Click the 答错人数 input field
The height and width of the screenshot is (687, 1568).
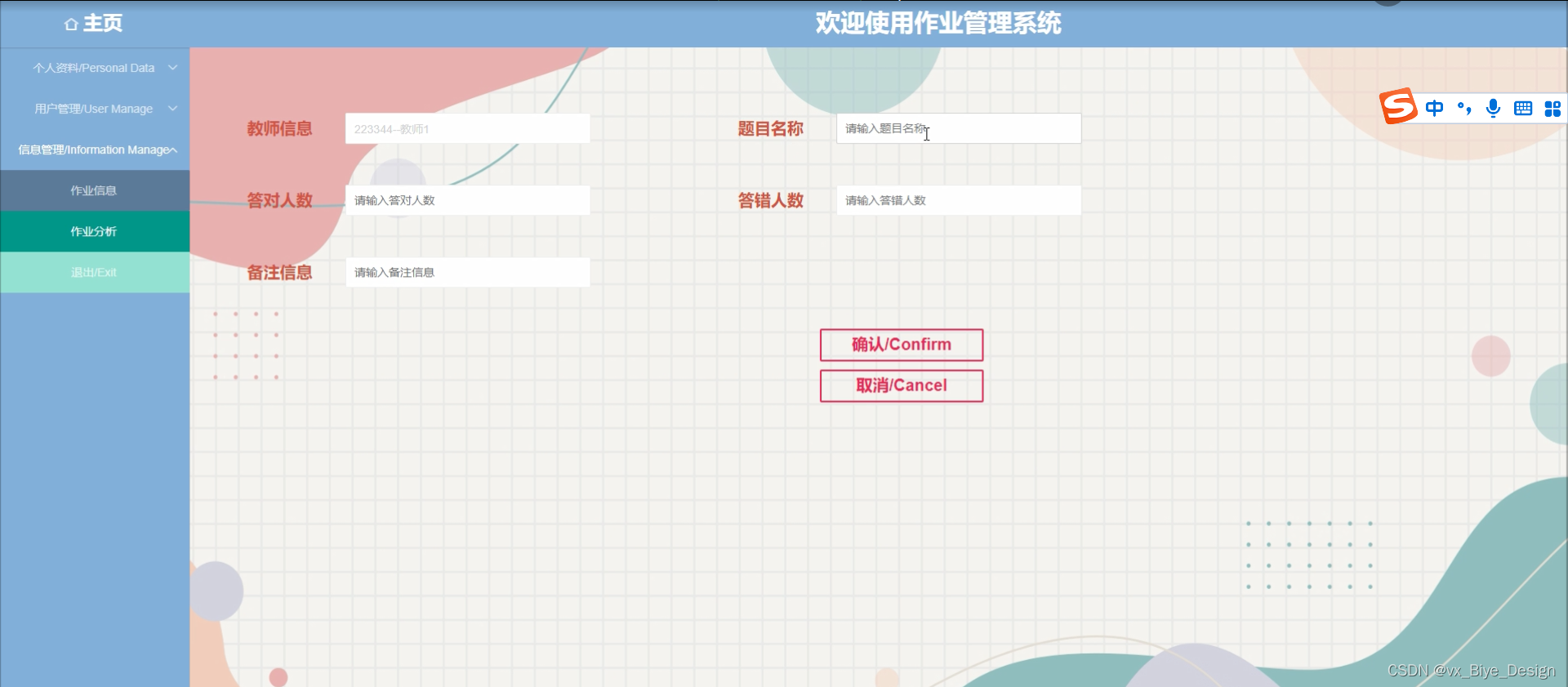pyautogui.click(x=959, y=200)
